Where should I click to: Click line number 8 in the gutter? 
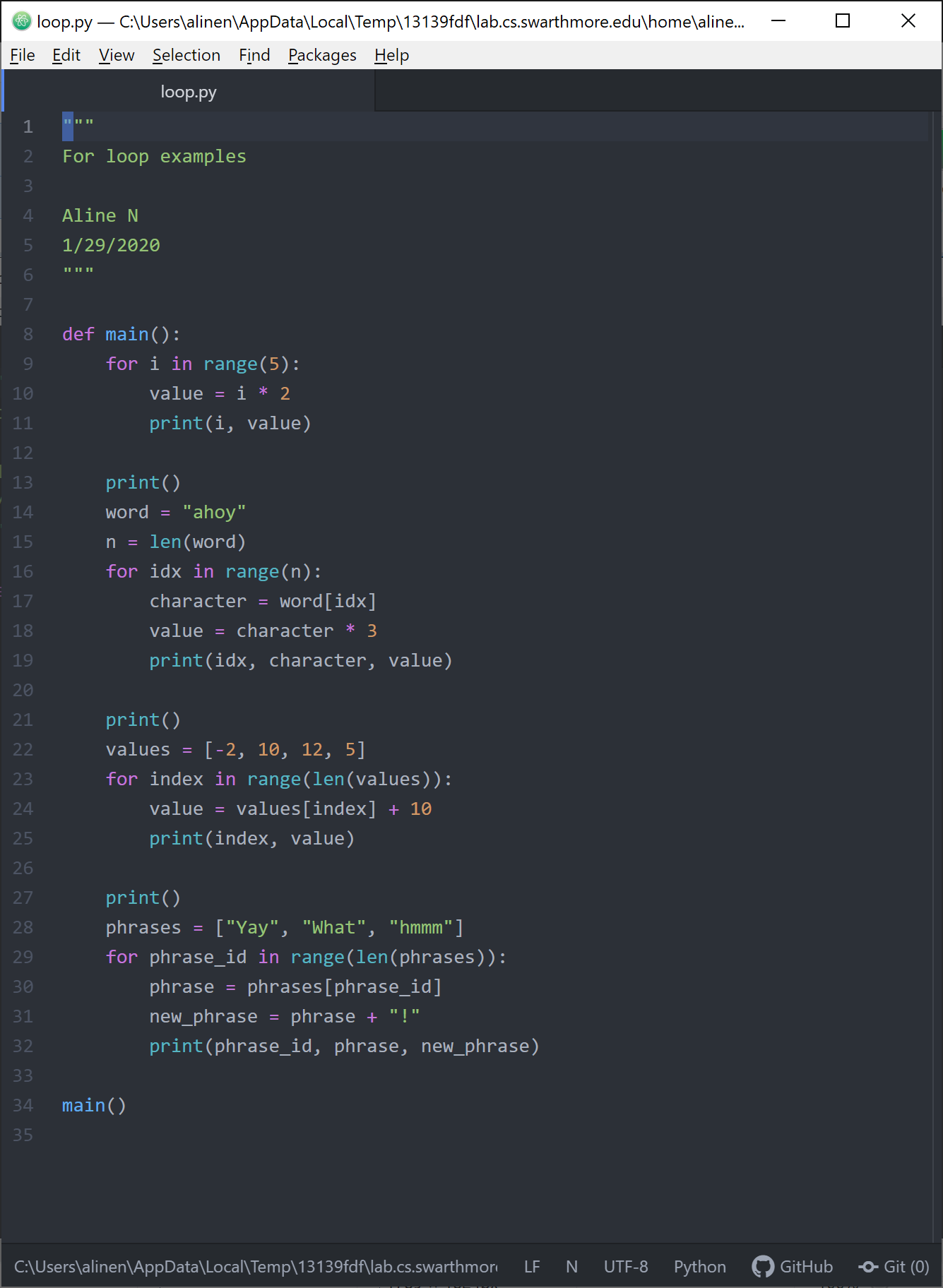coord(28,334)
